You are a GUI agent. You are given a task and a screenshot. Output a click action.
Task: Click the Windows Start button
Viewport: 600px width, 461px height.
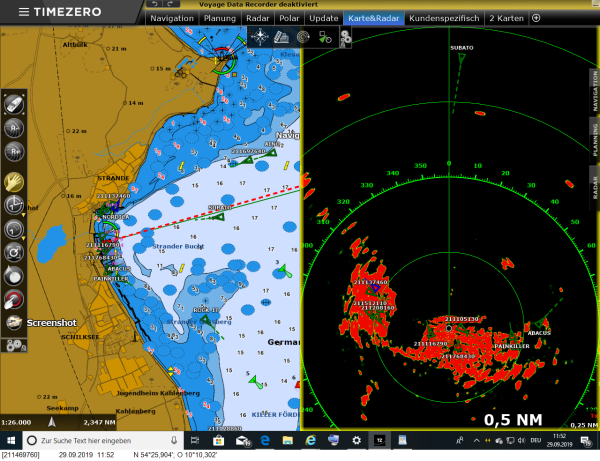[x=11, y=440]
